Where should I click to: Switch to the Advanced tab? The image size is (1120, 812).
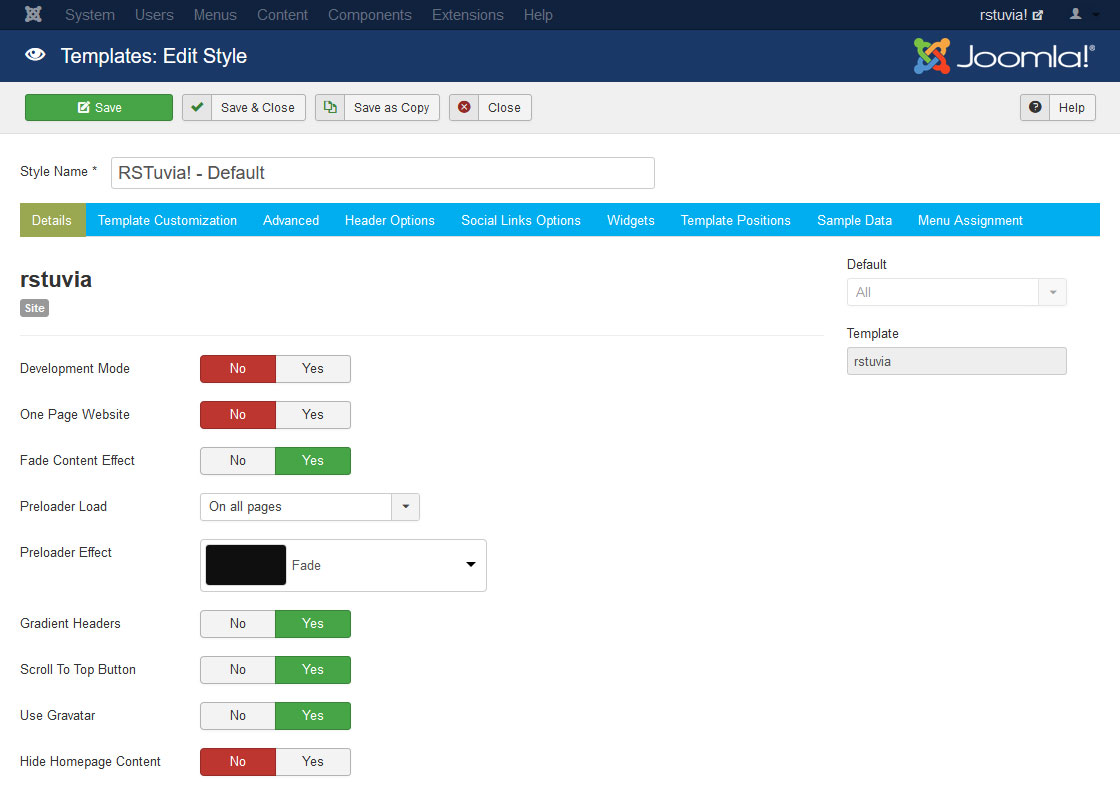click(291, 220)
